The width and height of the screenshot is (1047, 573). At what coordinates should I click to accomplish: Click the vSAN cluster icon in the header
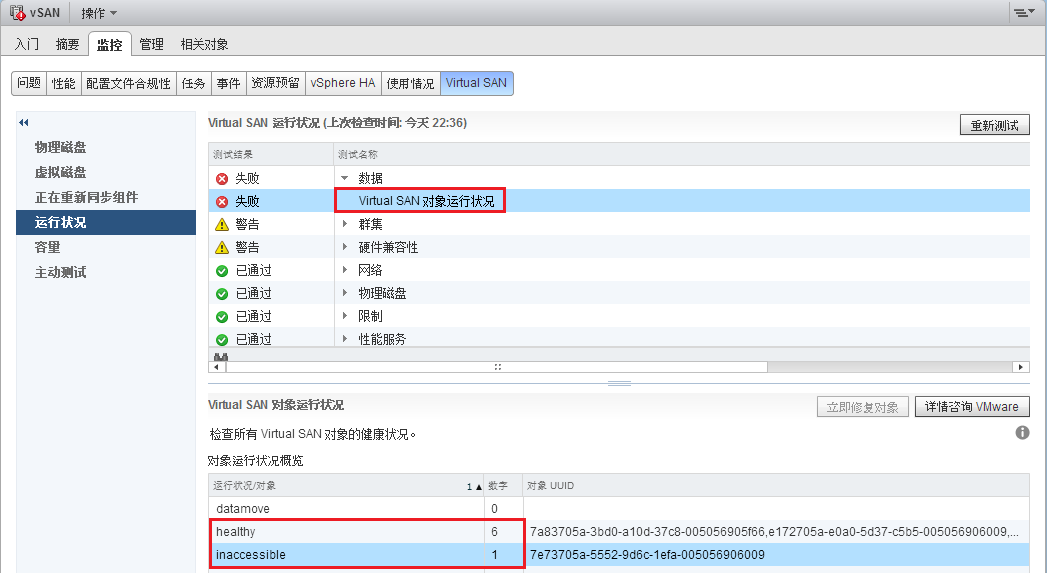17,13
